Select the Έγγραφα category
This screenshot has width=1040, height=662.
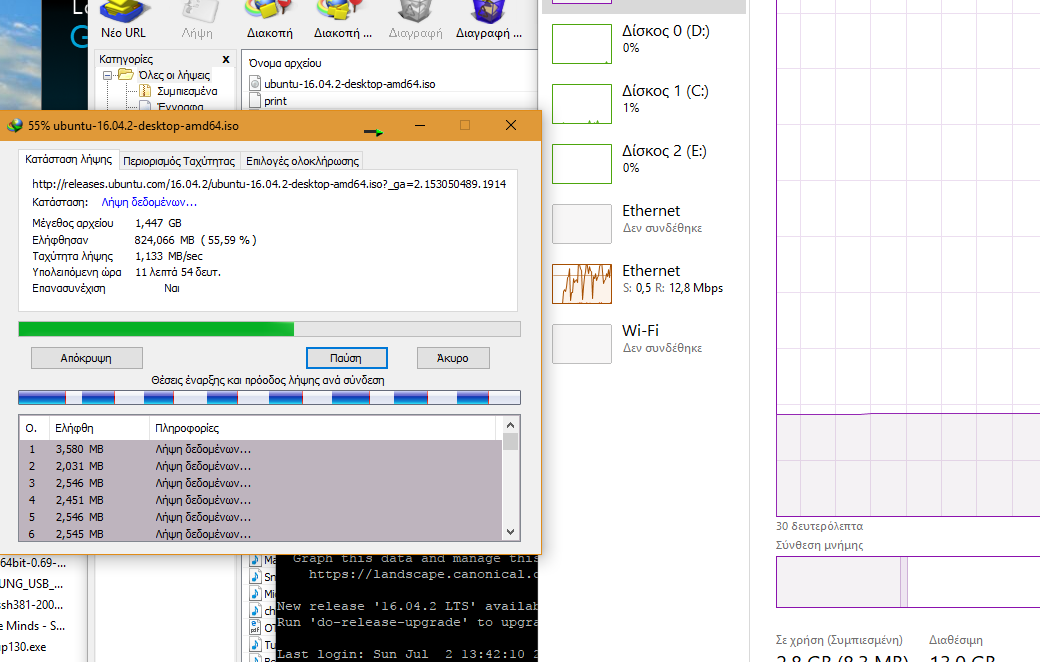point(180,106)
